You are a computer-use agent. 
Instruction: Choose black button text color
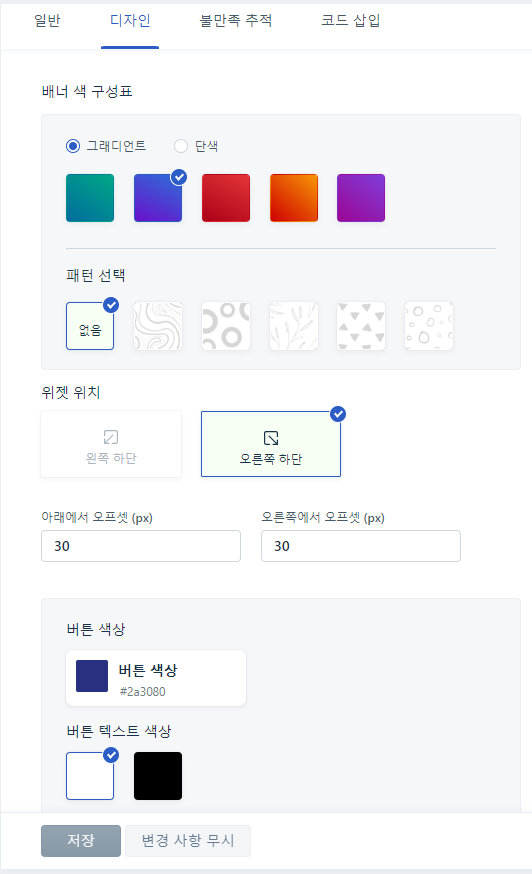pos(158,776)
